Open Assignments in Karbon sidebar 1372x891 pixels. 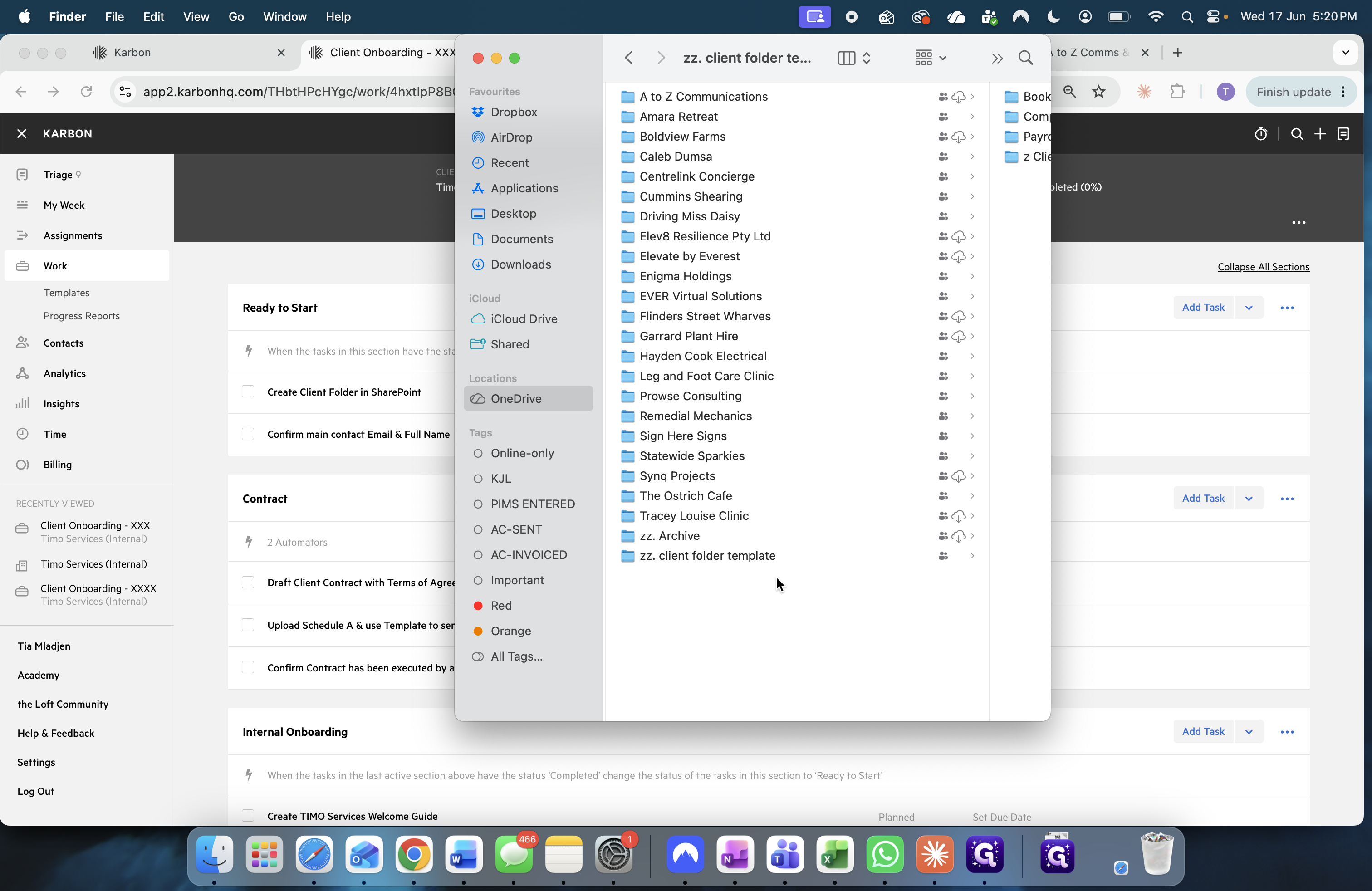87,235
